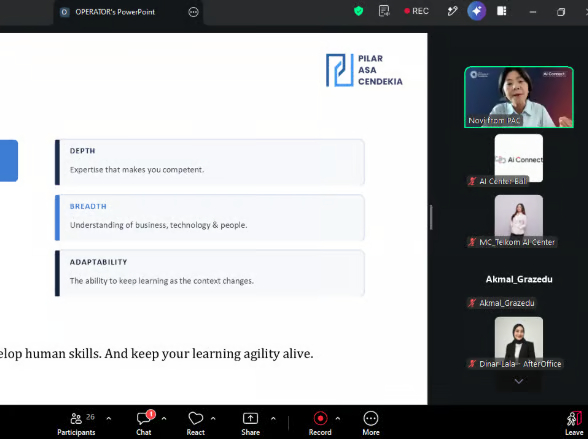
Task: Restore the Zoom window size
Action: point(561,12)
